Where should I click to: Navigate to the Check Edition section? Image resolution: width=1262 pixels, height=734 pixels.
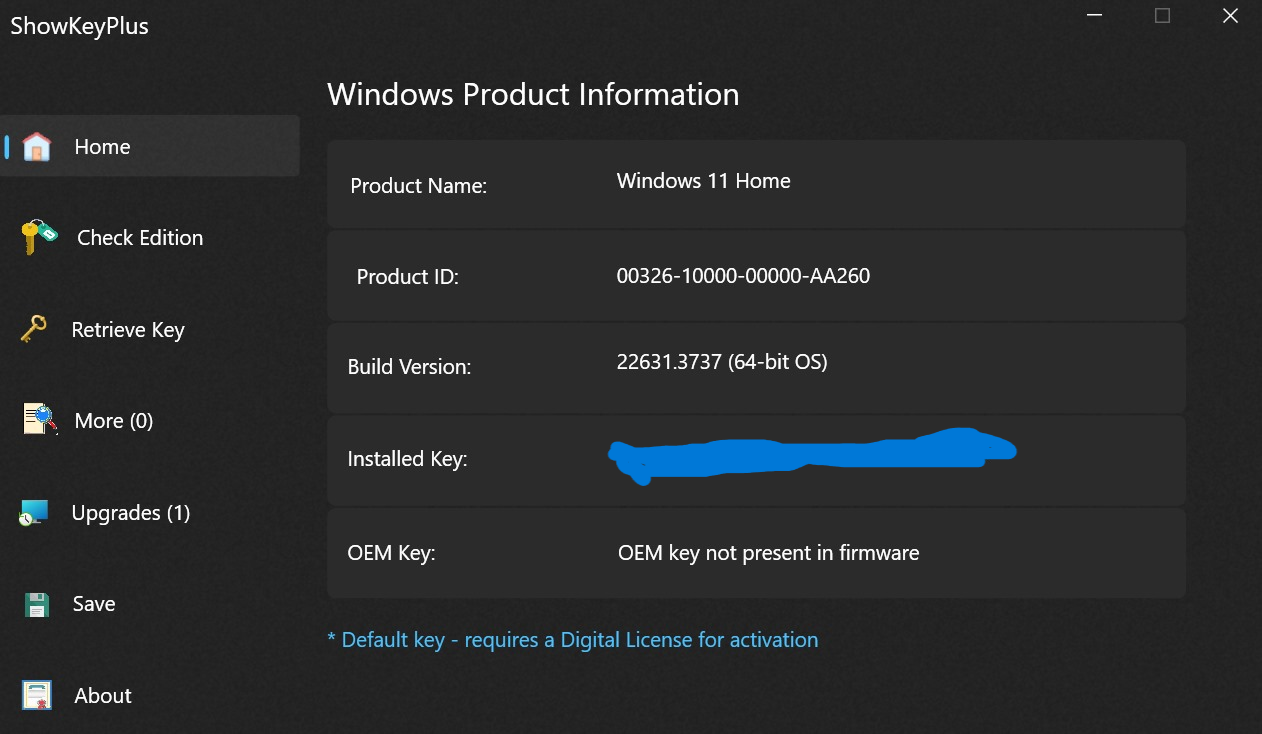point(139,237)
